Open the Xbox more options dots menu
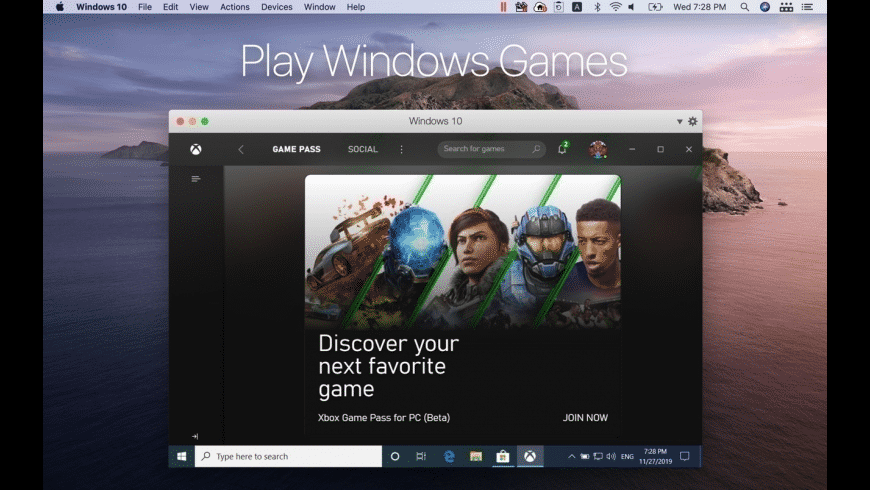 click(x=402, y=149)
